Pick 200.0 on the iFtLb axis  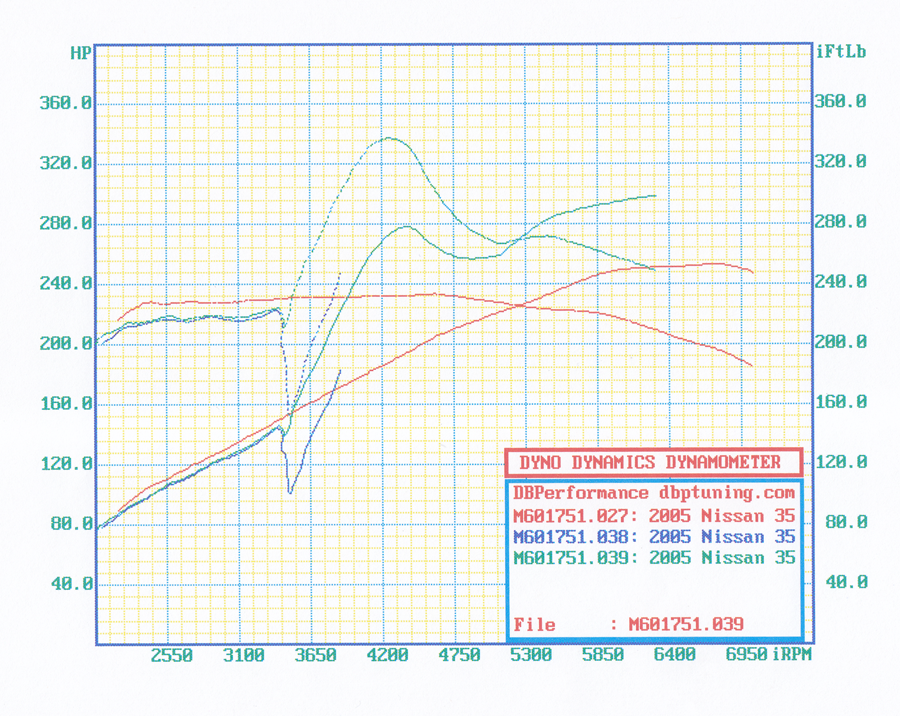click(x=841, y=342)
